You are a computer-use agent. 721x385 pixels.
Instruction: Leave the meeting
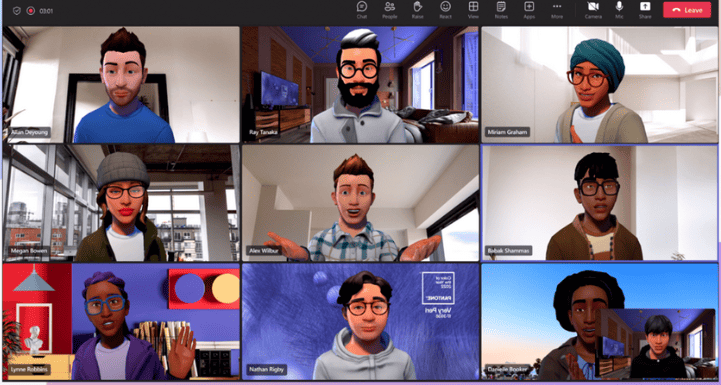tap(687, 10)
